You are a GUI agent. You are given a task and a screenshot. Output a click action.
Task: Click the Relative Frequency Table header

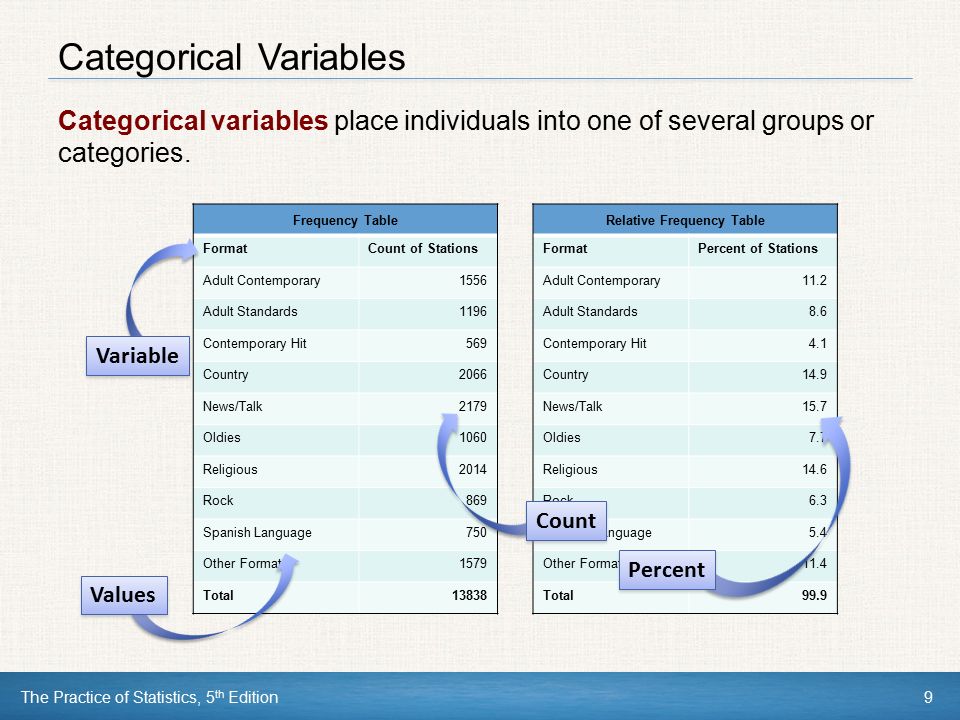point(685,220)
